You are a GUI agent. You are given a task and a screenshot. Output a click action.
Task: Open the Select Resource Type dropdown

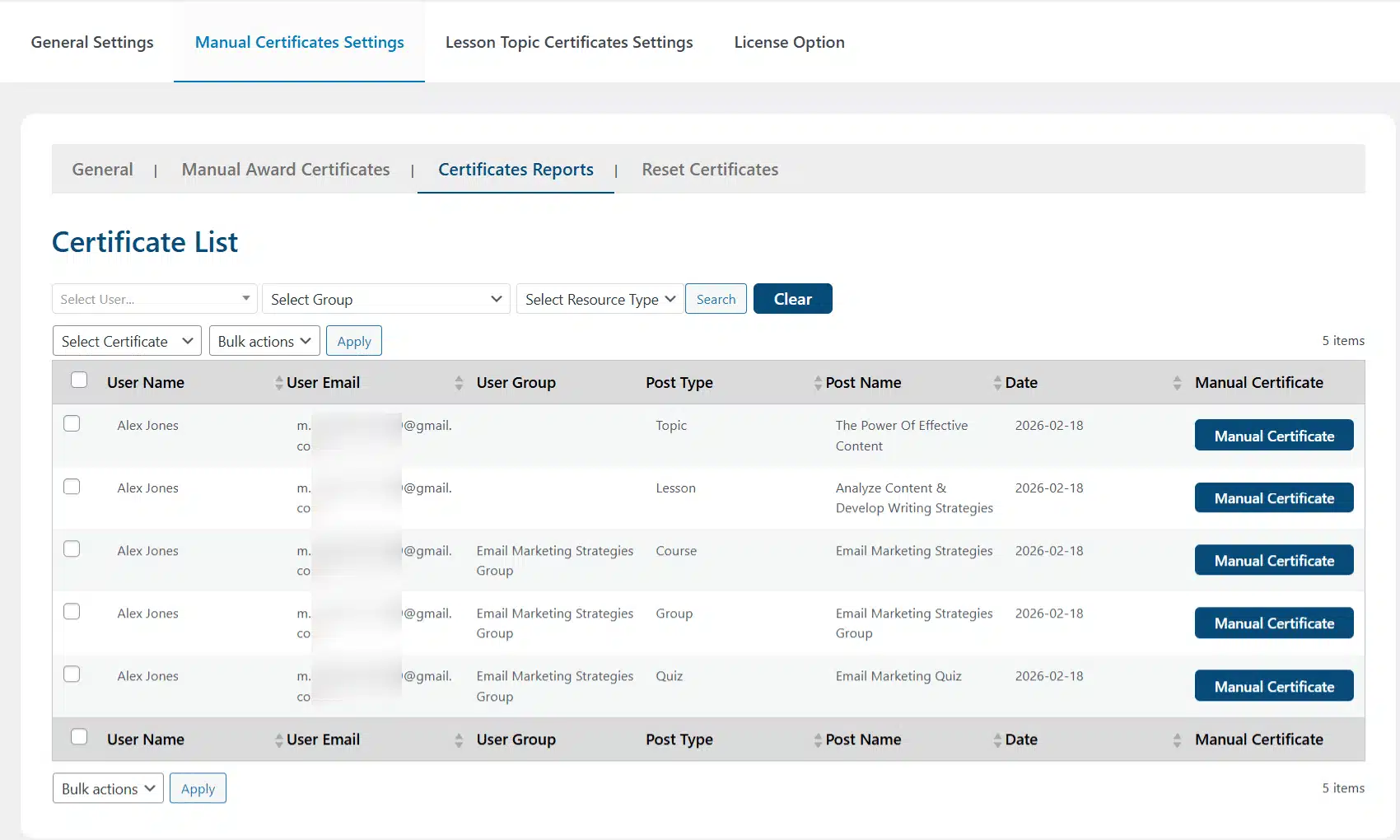pos(600,299)
